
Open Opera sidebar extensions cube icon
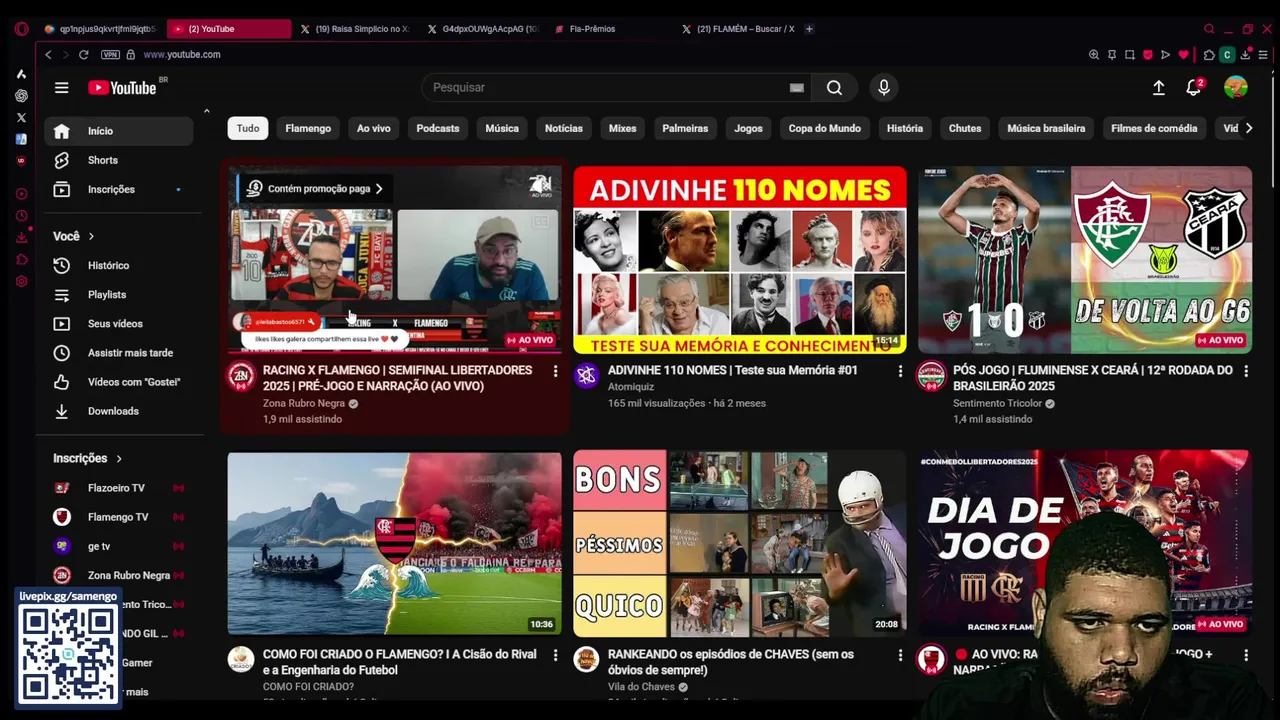click(21, 260)
